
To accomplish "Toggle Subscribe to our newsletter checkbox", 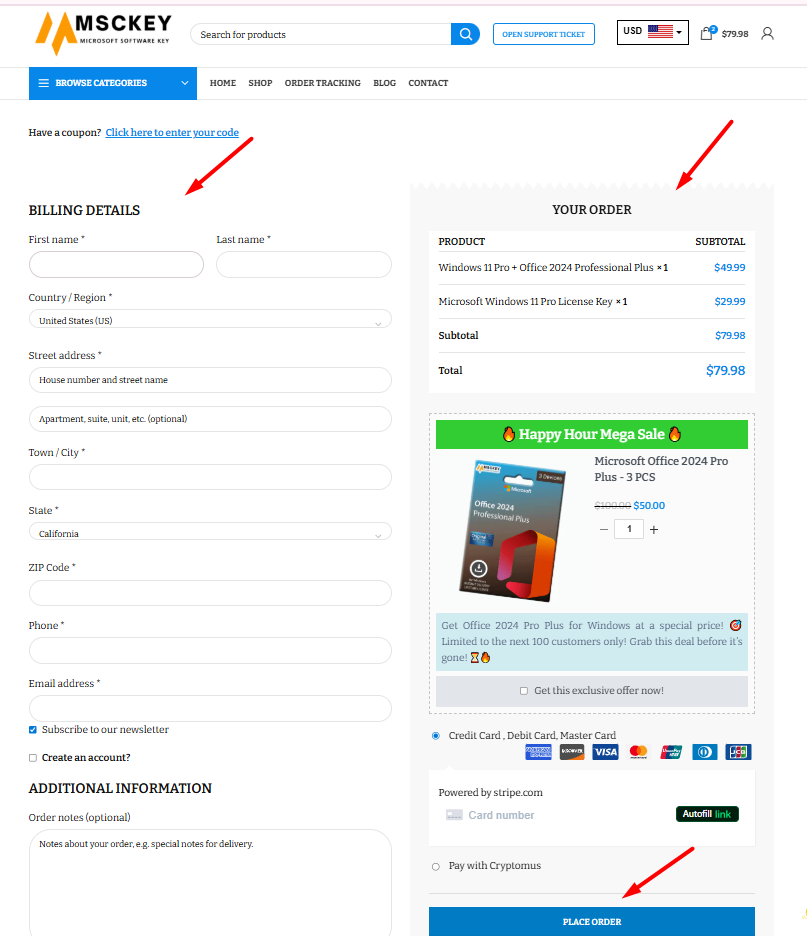I will 33,729.
